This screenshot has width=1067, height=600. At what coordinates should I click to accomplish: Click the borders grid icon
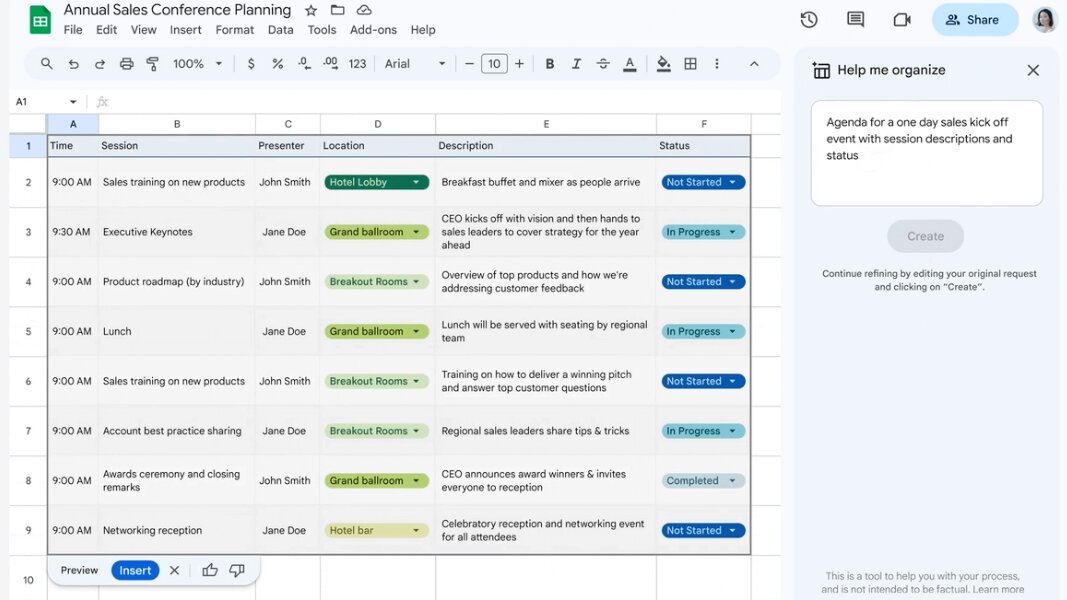coord(690,64)
